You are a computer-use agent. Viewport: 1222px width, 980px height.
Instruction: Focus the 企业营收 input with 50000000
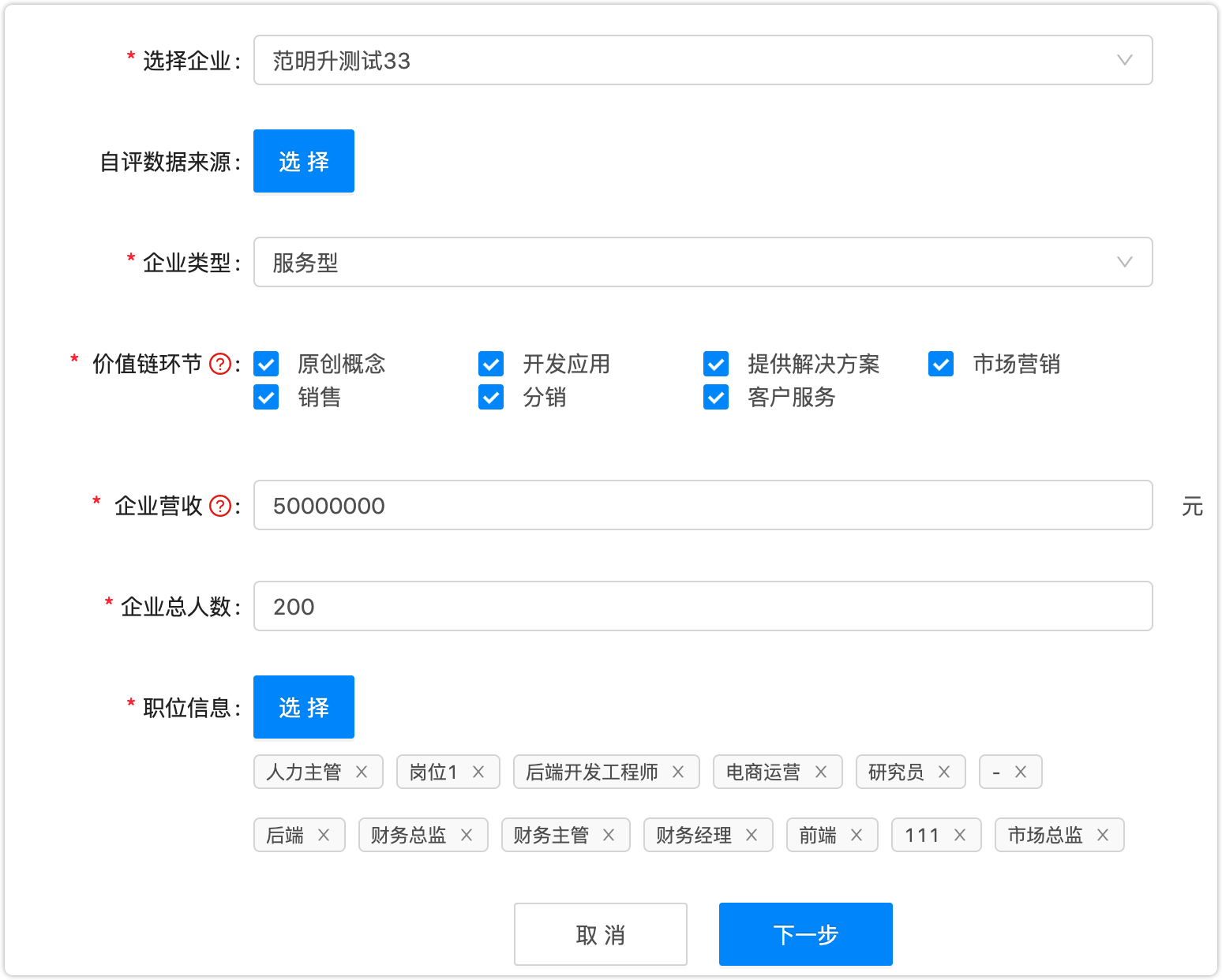coord(703,505)
